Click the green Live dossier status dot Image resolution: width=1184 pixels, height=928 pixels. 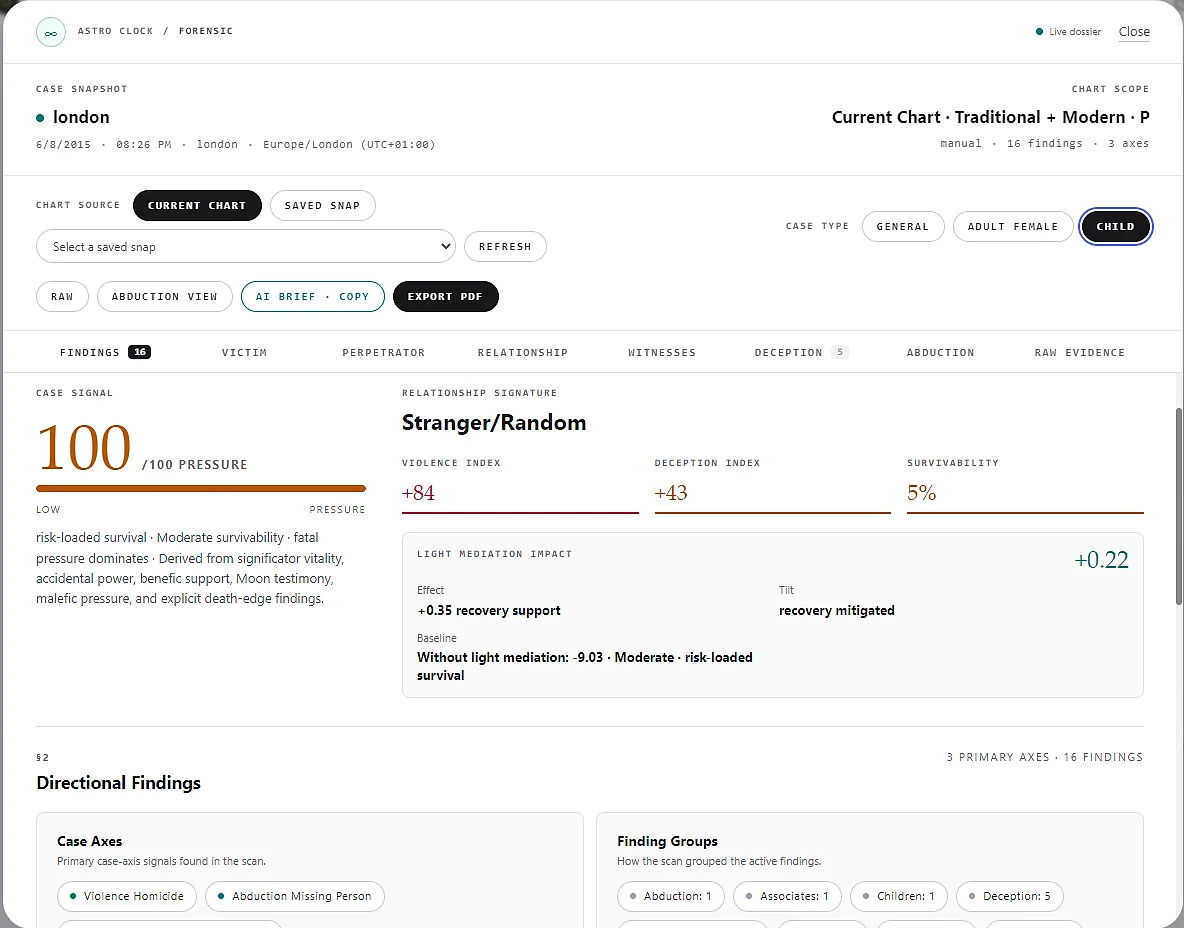point(1039,32)
